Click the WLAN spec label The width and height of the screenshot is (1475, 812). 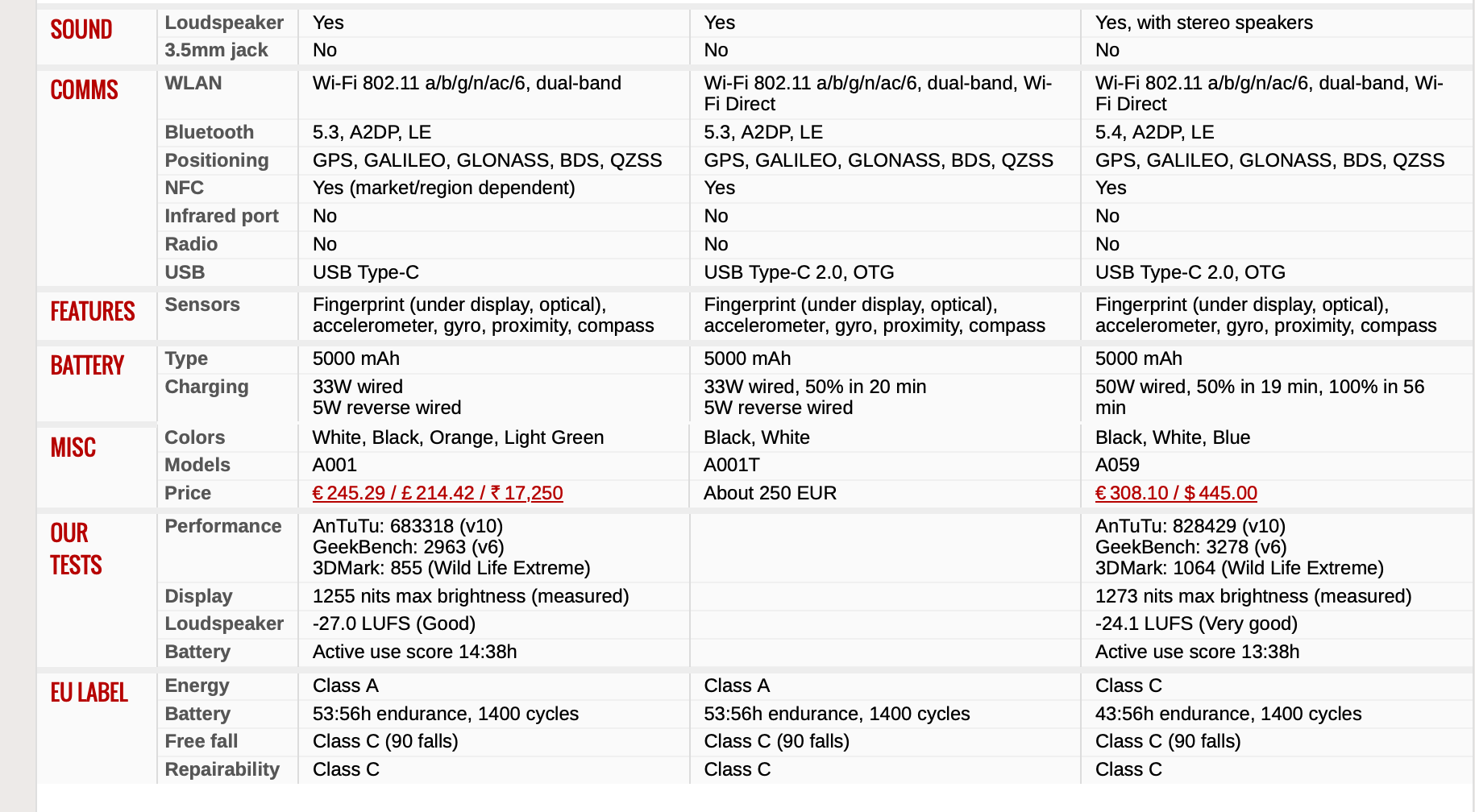click(x=193, y=83)
